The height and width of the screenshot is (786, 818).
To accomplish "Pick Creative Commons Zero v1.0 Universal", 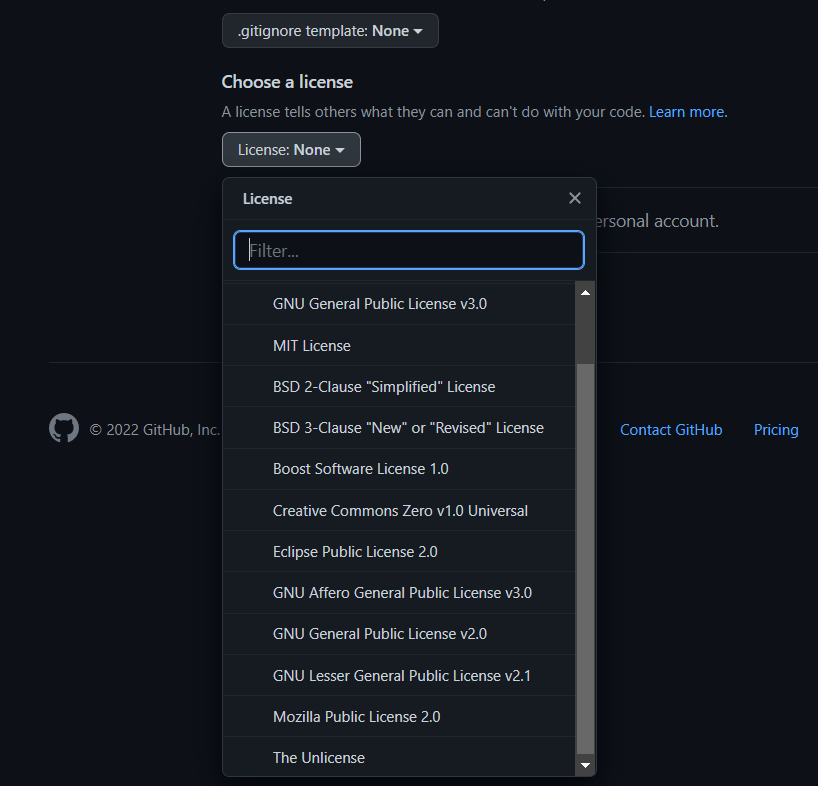I will (x=400, y=510).
